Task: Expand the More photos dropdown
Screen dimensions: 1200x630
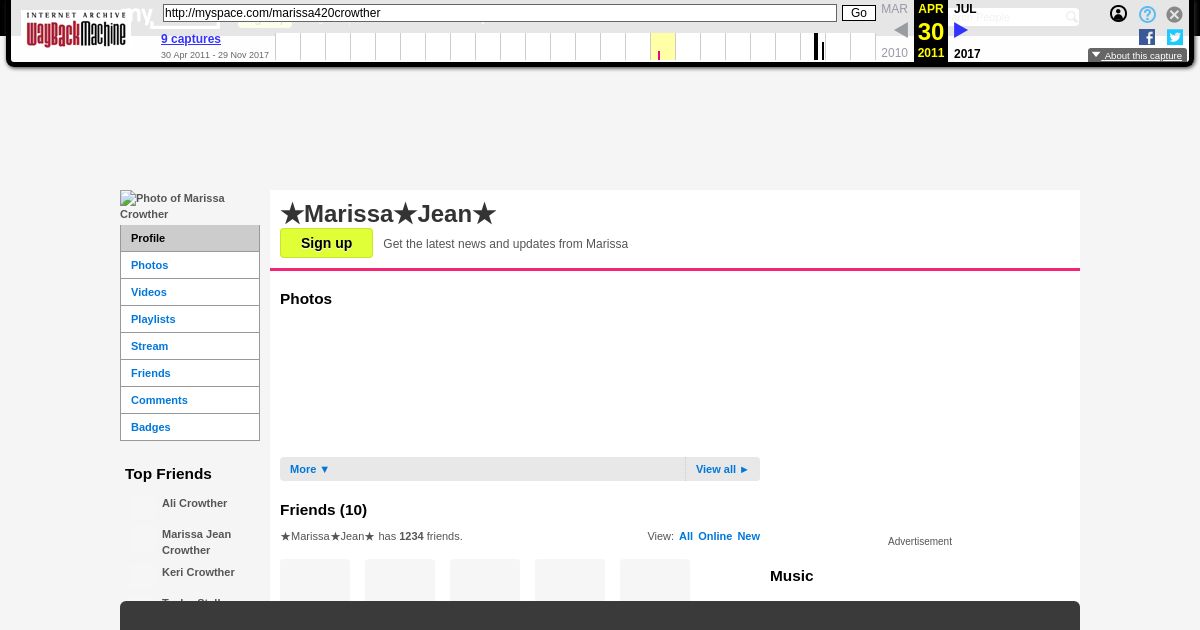Action: [x=310, y=469]
